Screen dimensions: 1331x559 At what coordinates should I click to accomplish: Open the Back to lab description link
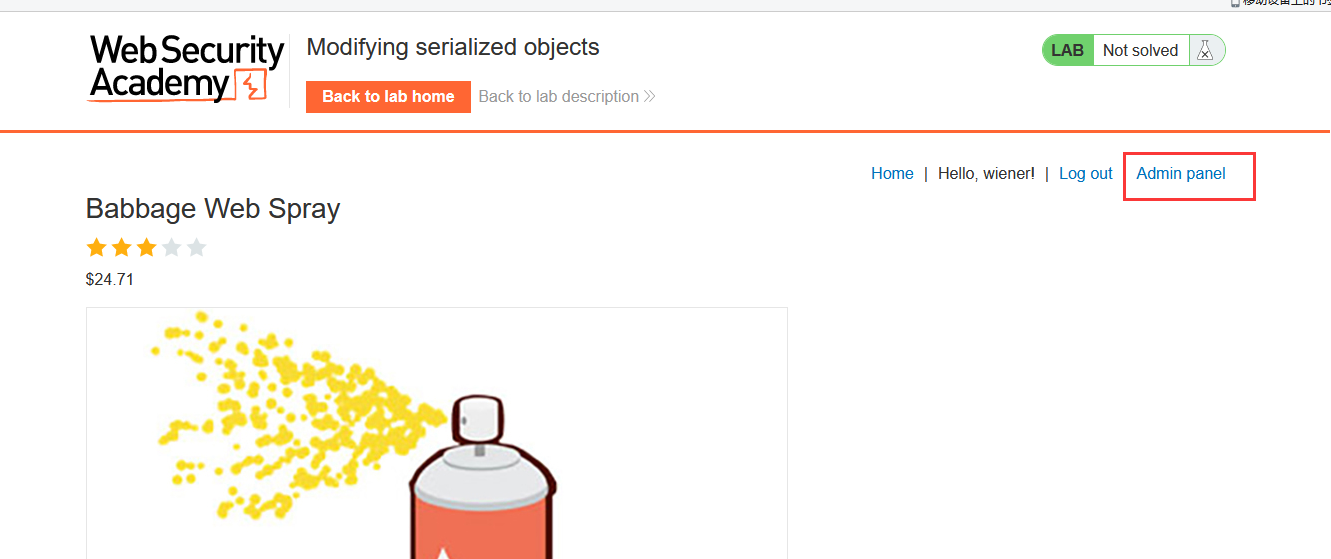[x=558, y=97]
